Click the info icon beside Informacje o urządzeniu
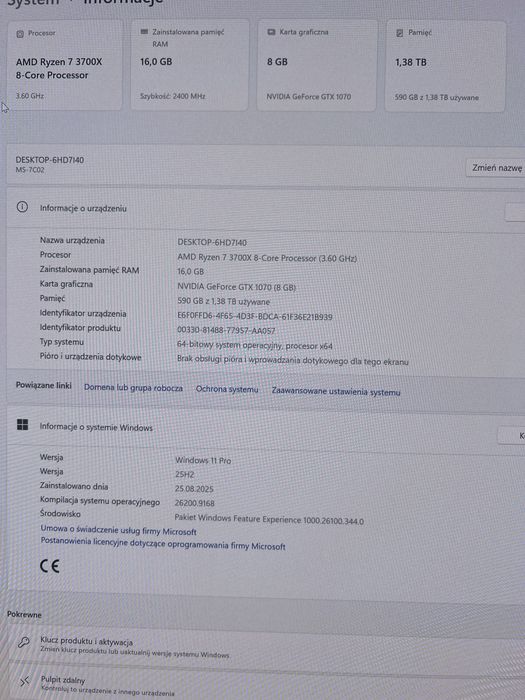The width and height of the screenshot is (525, 700). [x=22, y=207]
